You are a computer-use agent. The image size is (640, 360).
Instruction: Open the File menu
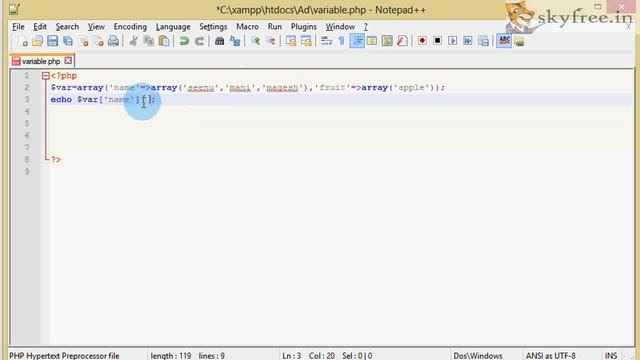pos(18,27)
